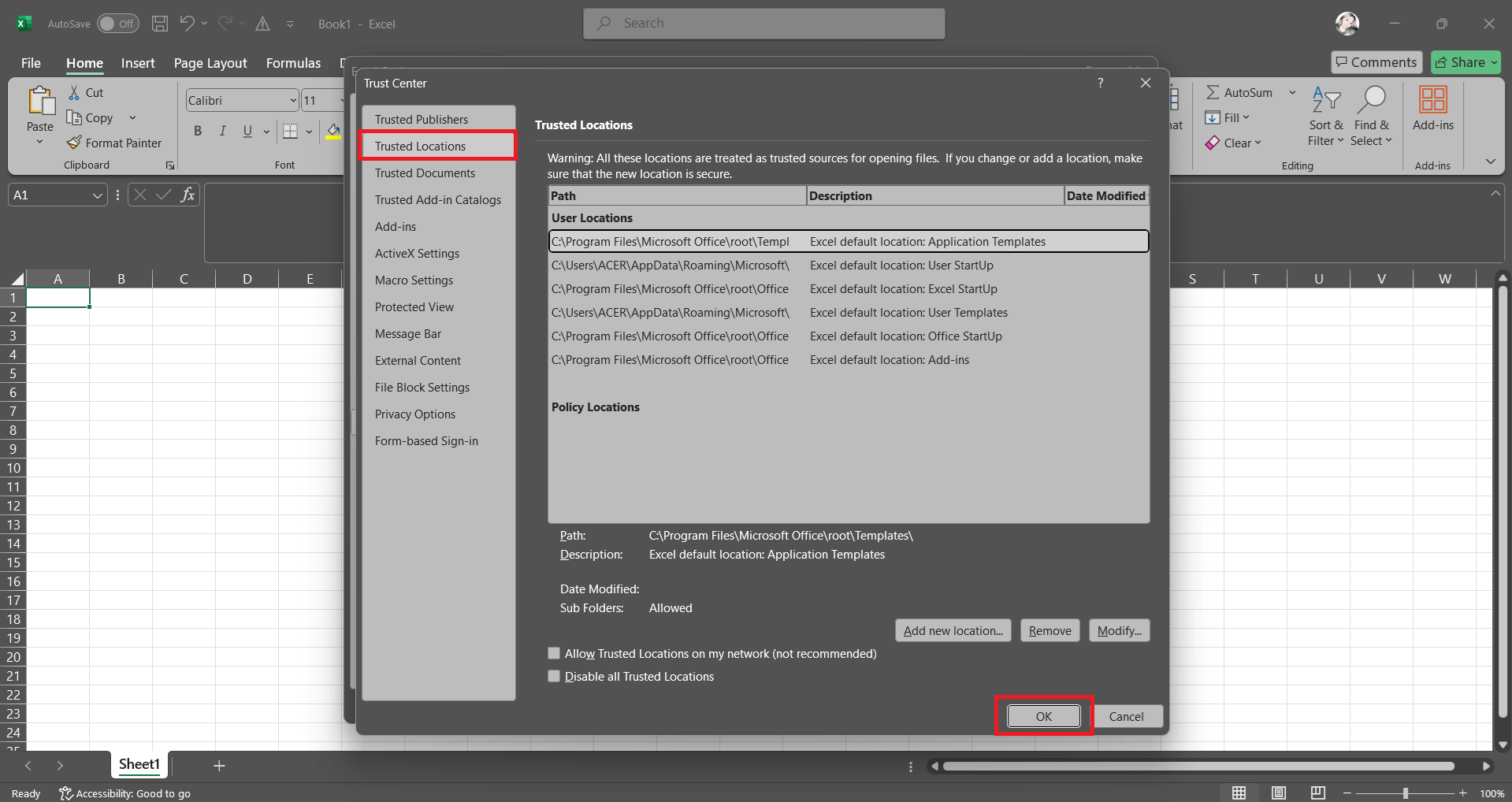Switch to Page Layout view icon
Viewport: 1512px width, 802px height.
1279,793
